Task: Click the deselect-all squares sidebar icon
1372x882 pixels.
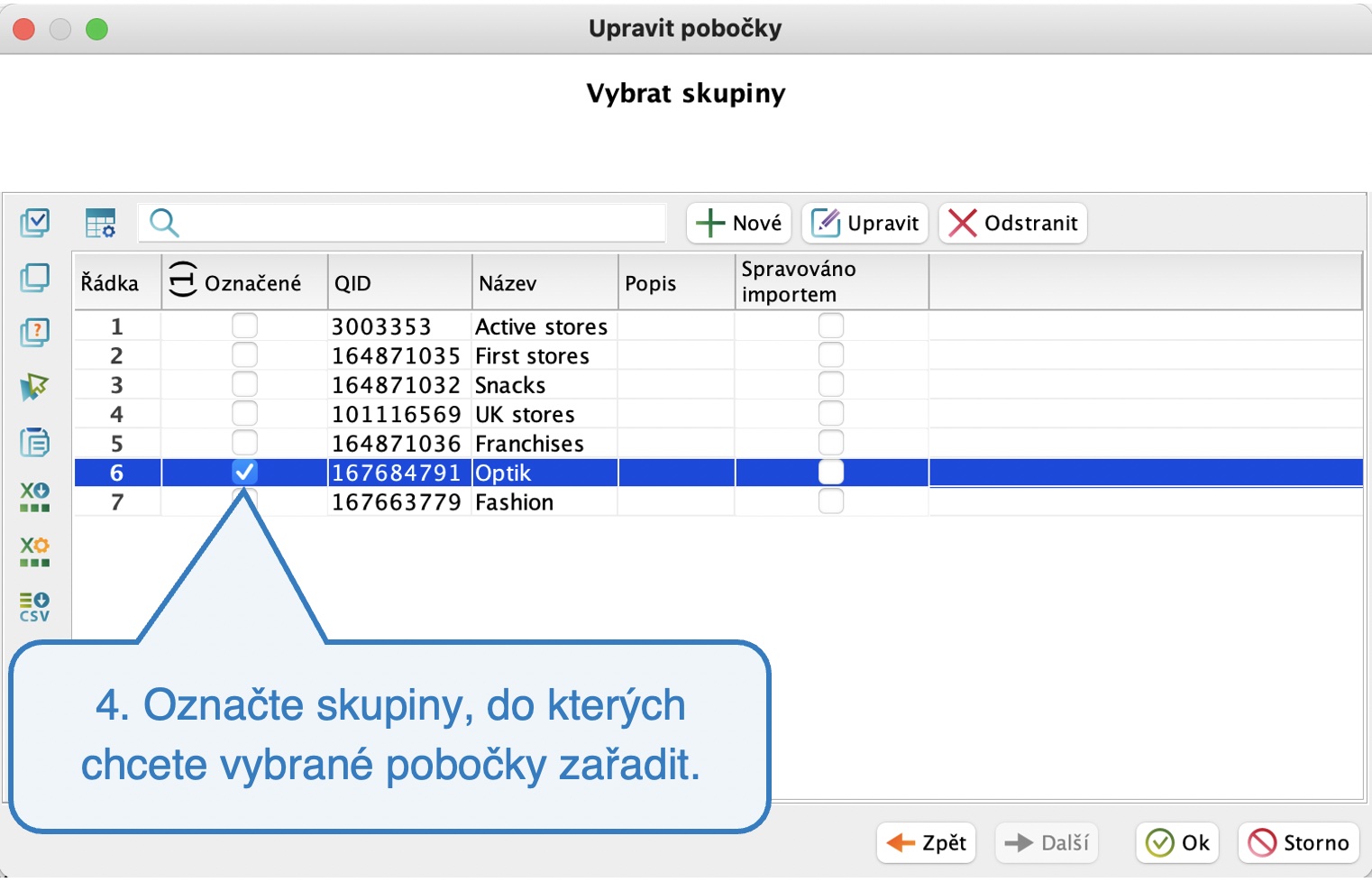Action: (x=35, y=278)
